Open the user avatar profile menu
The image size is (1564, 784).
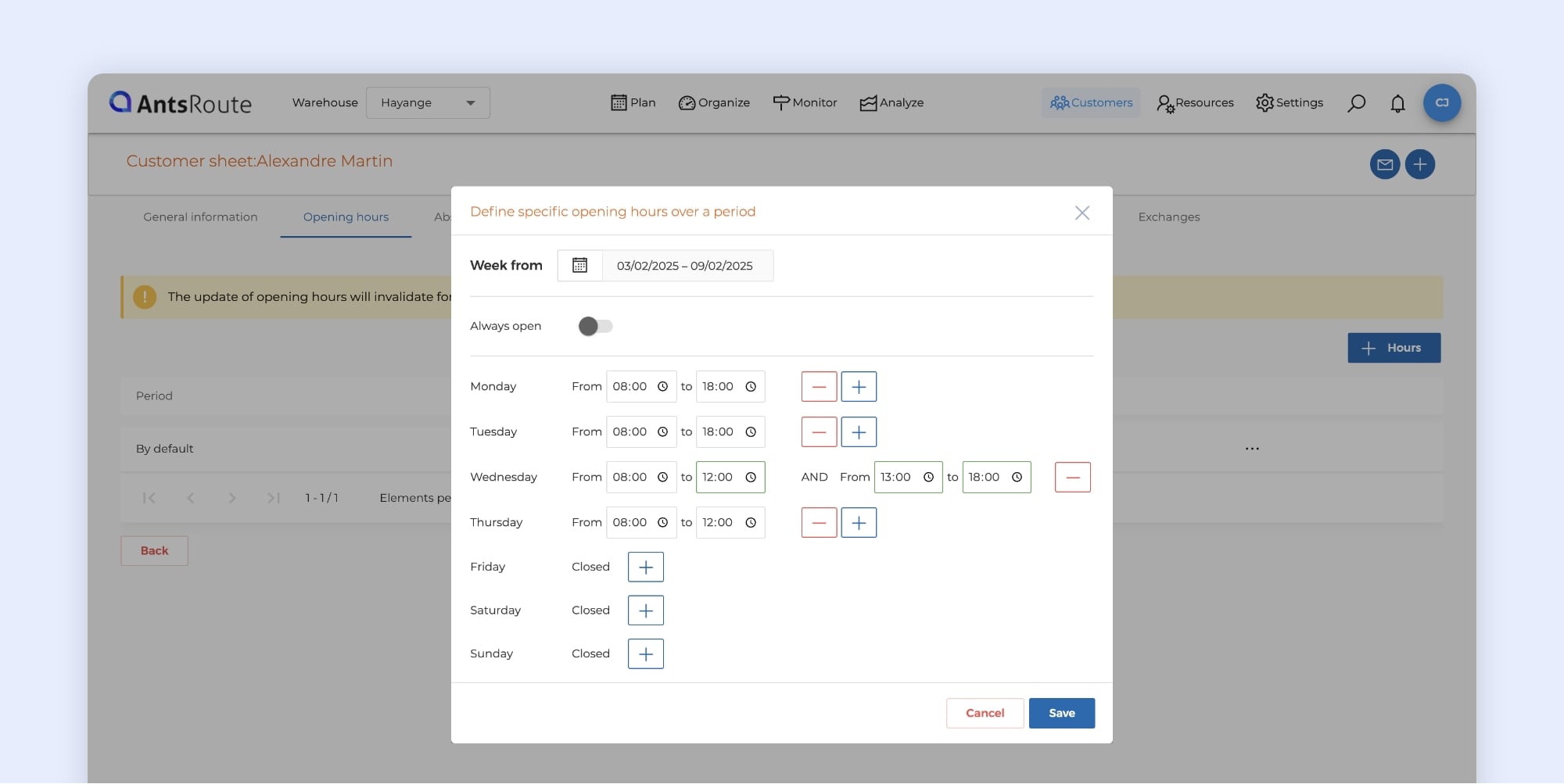pyautogui.click(x=1441, y=103)
